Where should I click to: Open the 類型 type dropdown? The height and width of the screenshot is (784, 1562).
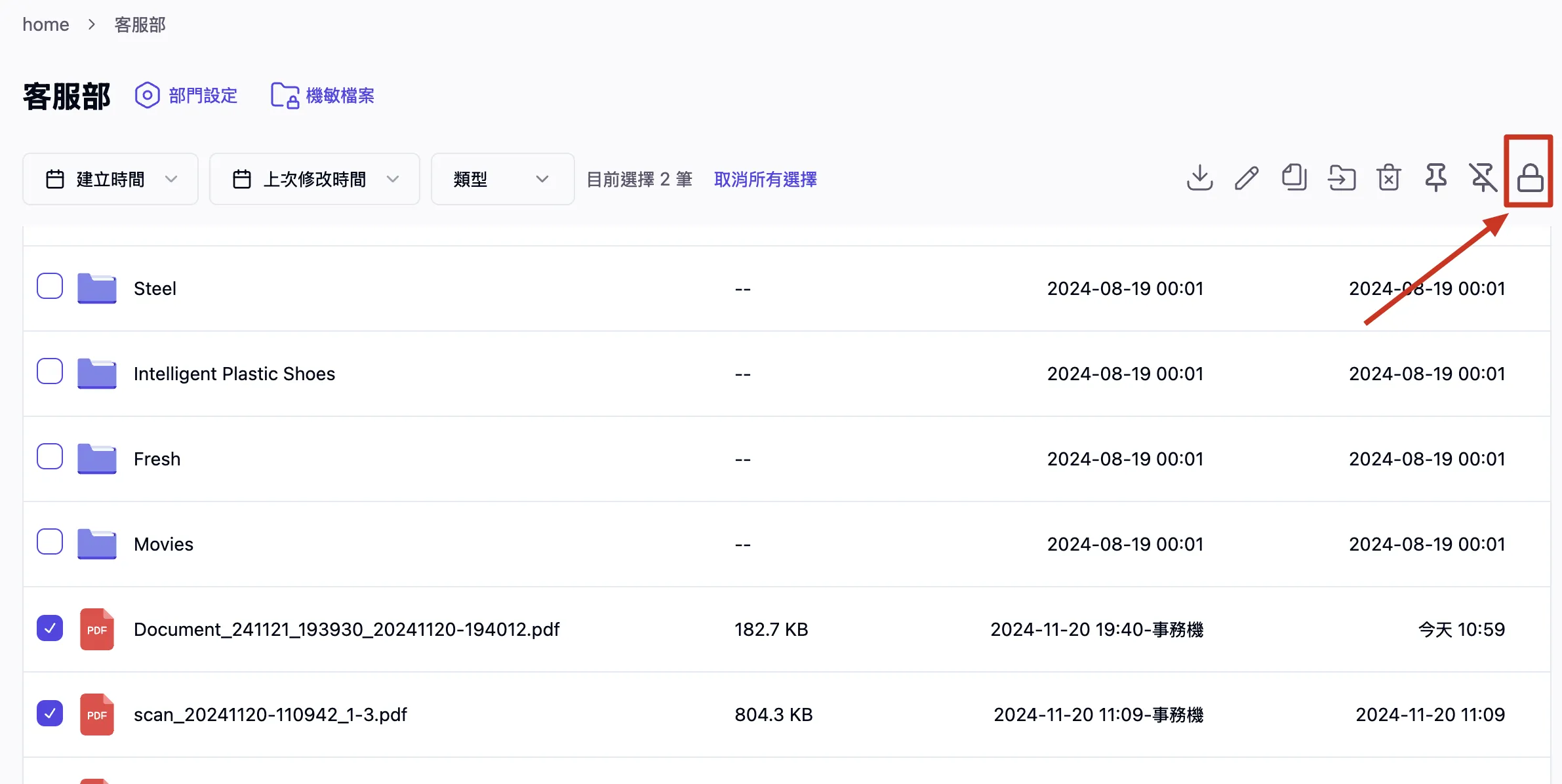point(502,179)
